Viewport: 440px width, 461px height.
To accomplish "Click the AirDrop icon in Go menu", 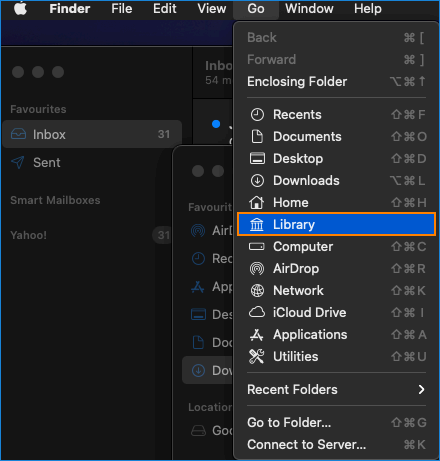I will click(257, 268).
